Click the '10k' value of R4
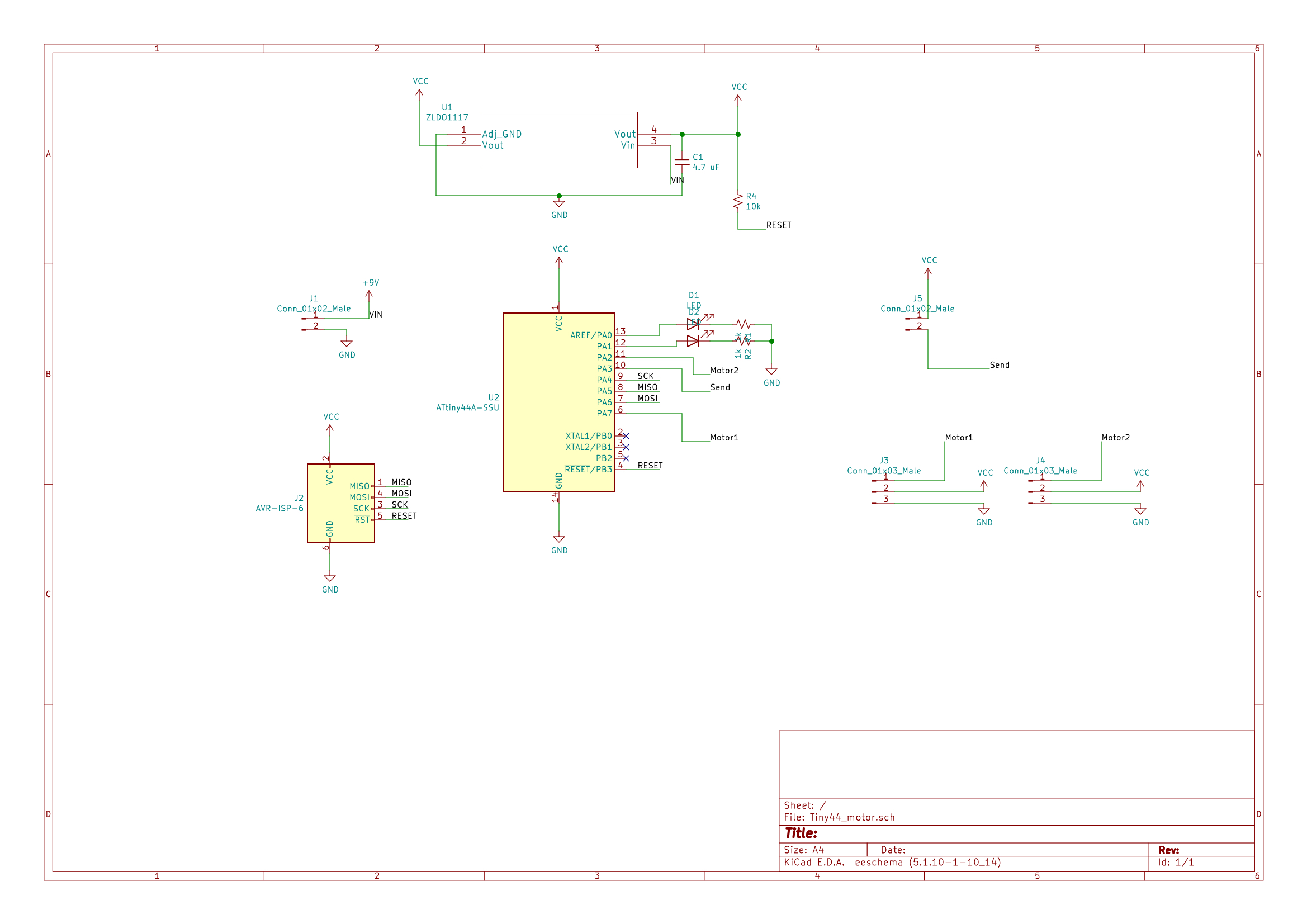1307x924 pixels. [x=753, y=207]
